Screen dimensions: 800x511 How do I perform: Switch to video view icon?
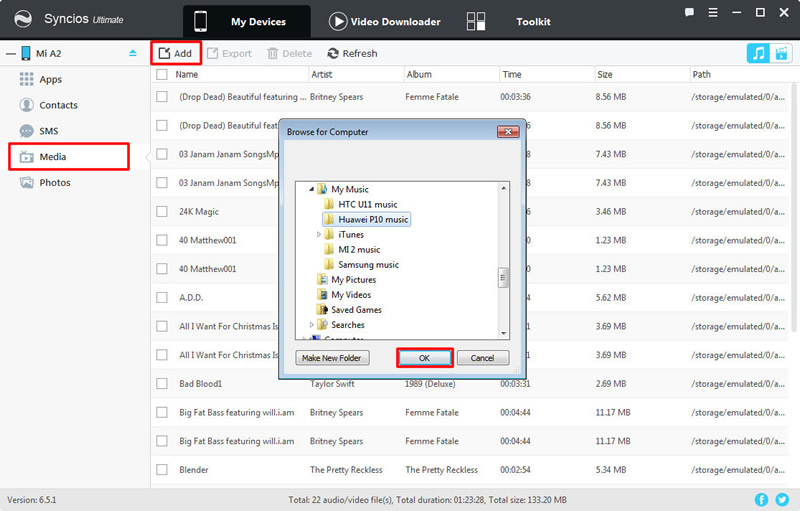pyautogui.click(x=781, y=53)
